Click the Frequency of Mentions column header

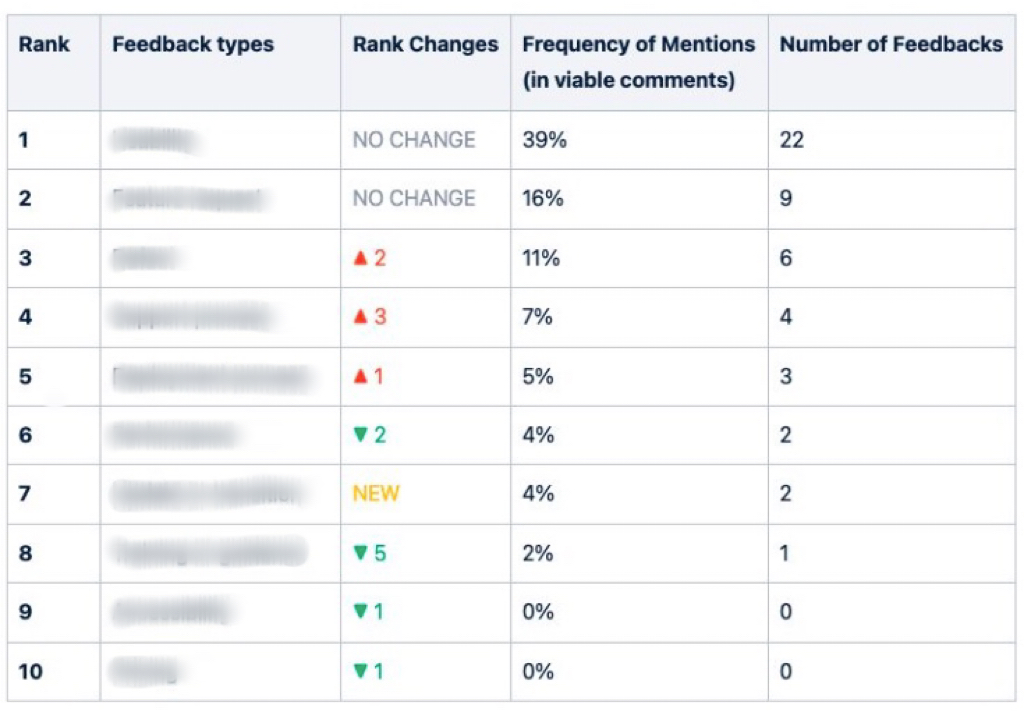pos(638,45)
